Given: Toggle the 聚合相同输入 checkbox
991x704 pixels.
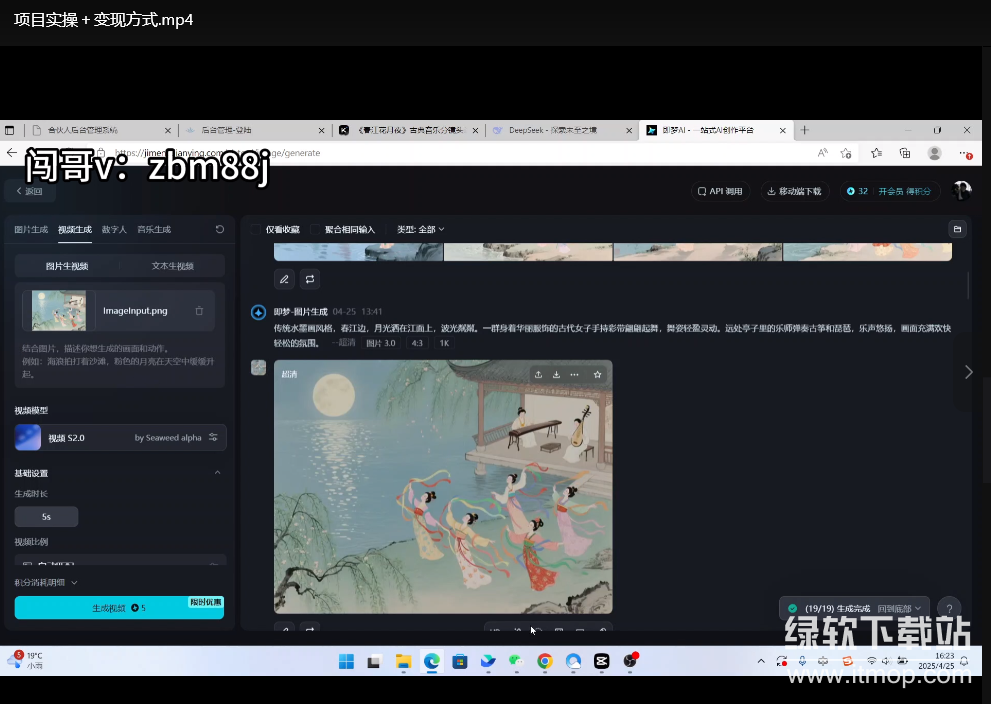Looking at the screenshot, I should coord(316,229).
